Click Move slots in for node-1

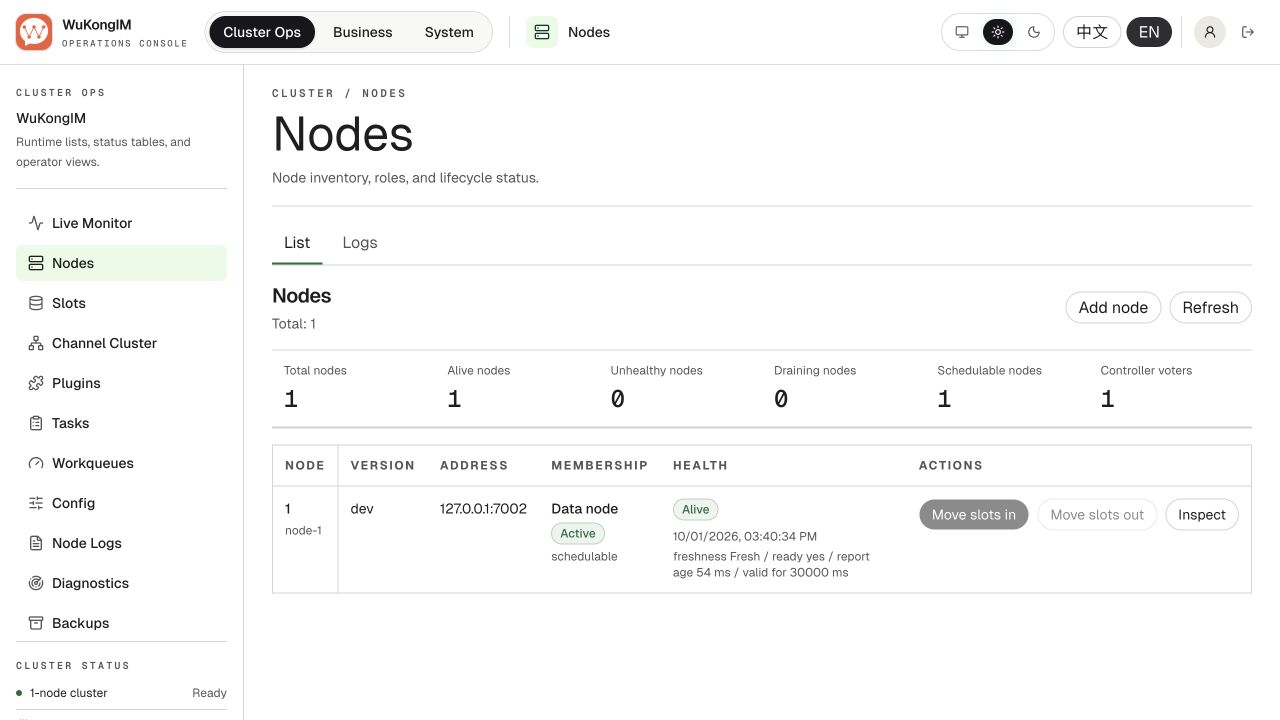[x=974, y=515]
